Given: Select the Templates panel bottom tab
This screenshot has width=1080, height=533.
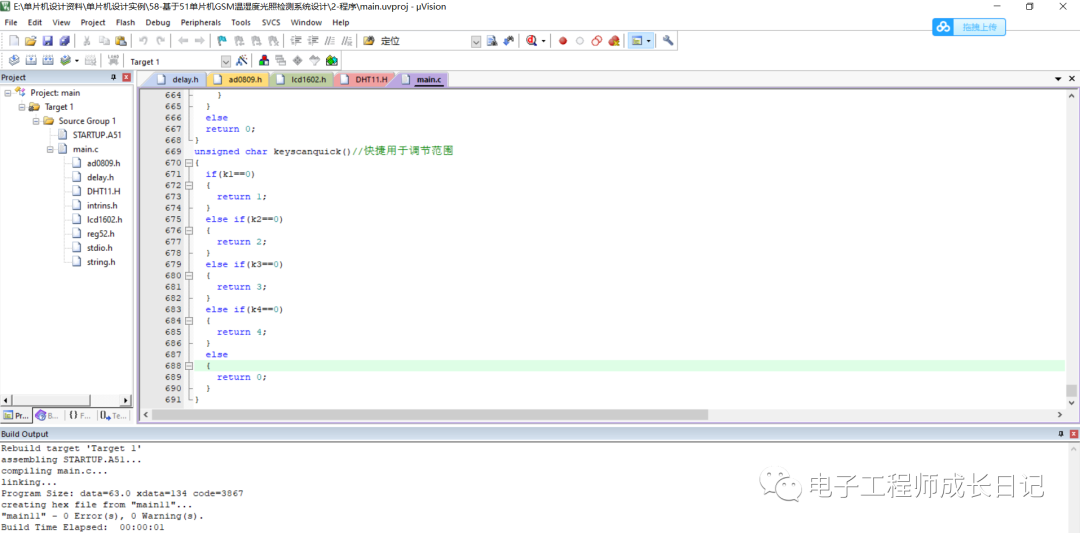Looking at the screenshot, I should tap(113, 415).
